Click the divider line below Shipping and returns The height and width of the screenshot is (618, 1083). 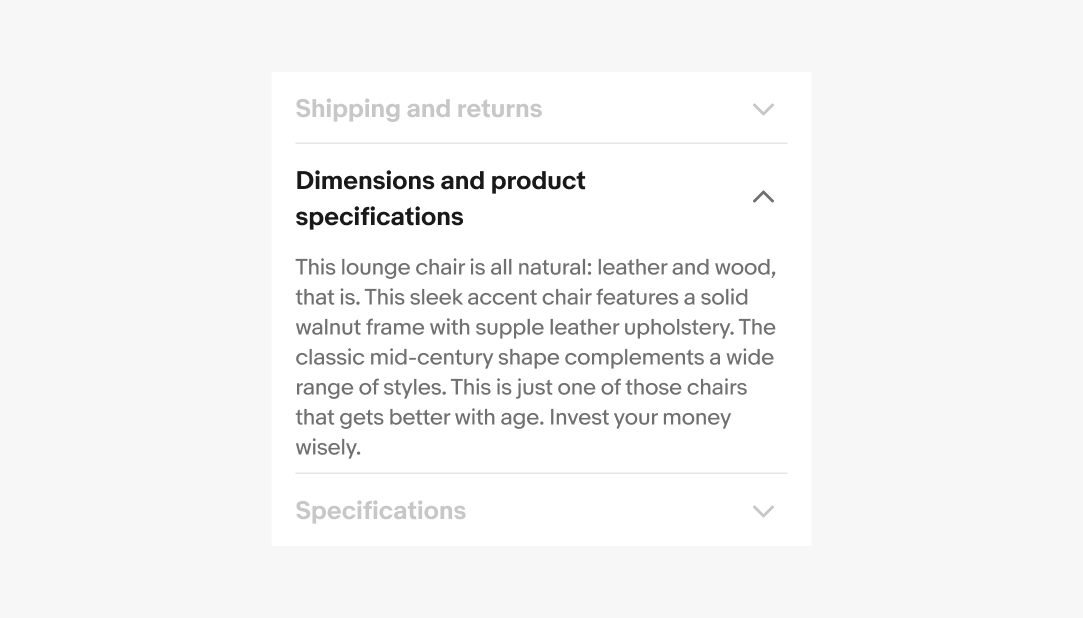click(541, 143)
